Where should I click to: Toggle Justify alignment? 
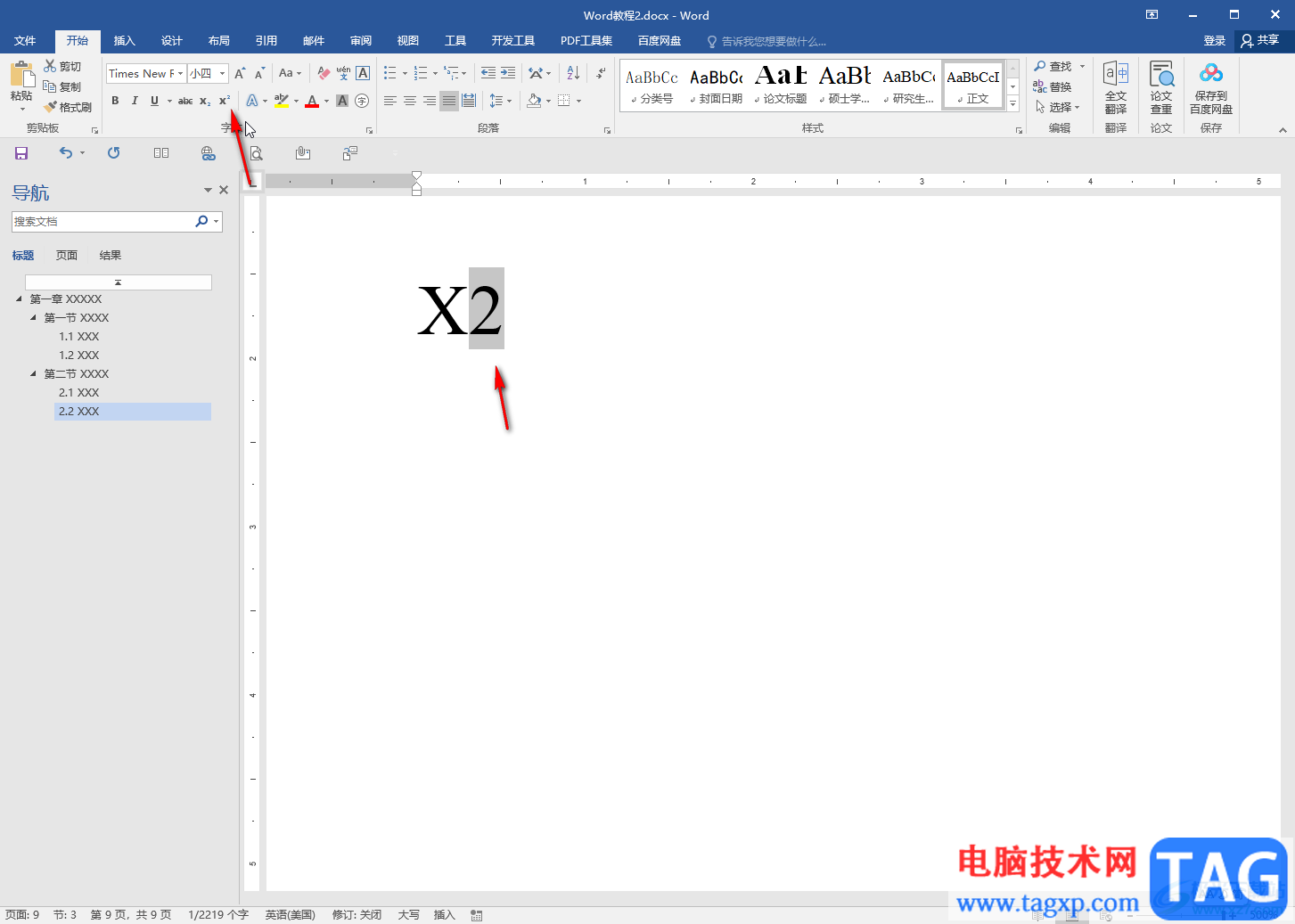(x=449, y=101)
